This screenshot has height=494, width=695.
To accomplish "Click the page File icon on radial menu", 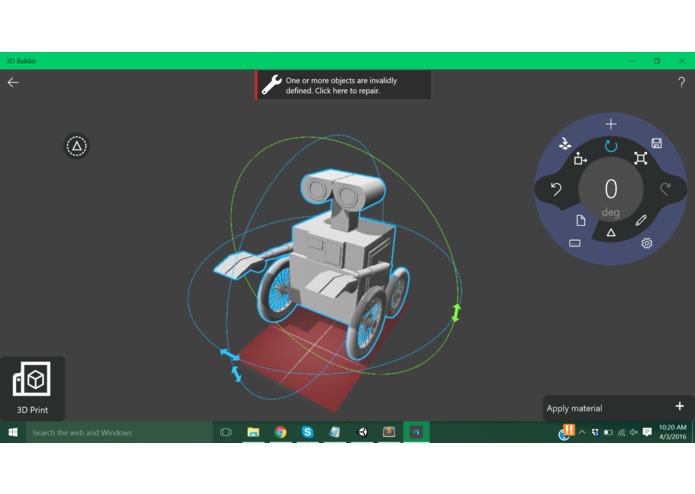I will point(581,220).
